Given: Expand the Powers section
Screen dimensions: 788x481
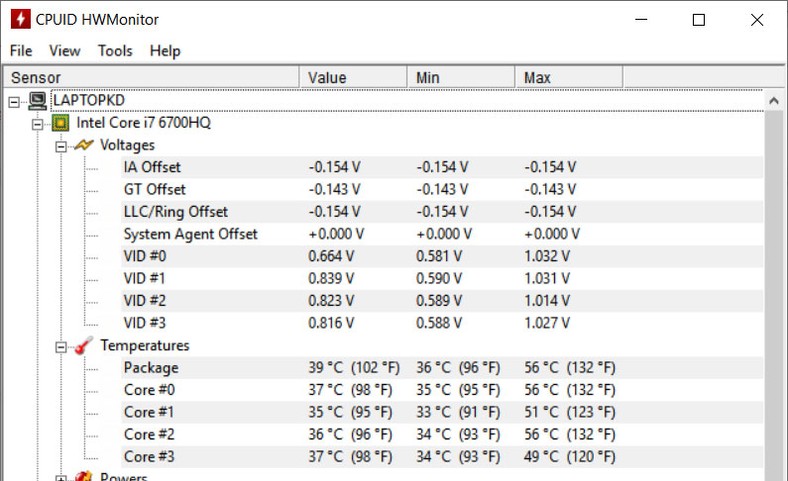Looking at the screenshot, I should (61, 478).
